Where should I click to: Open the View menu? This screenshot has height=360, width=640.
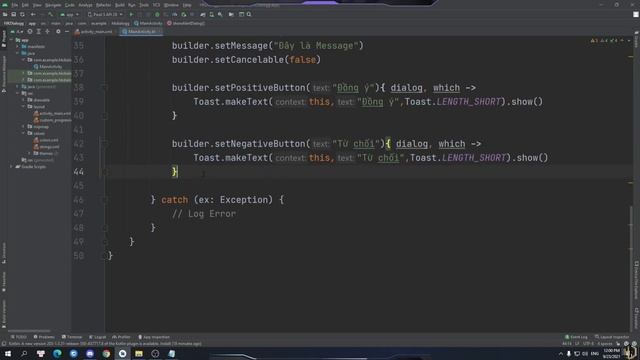(37, 5)
